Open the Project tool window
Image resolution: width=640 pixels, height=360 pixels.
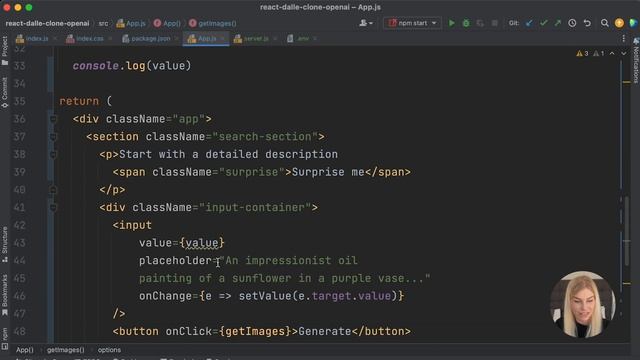click(4, 51)
